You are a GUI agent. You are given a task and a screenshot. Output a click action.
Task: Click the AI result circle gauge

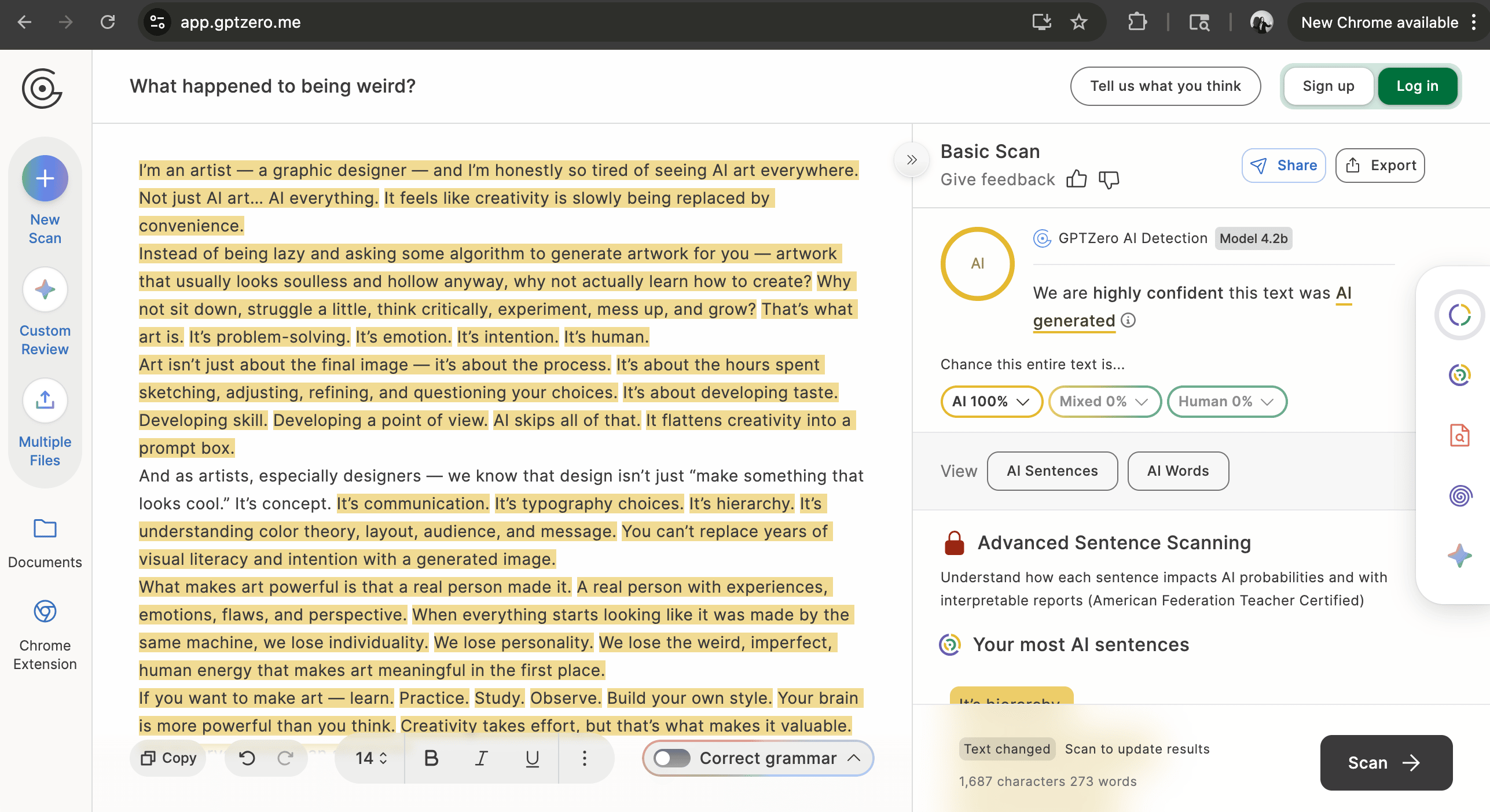(978, 264)
